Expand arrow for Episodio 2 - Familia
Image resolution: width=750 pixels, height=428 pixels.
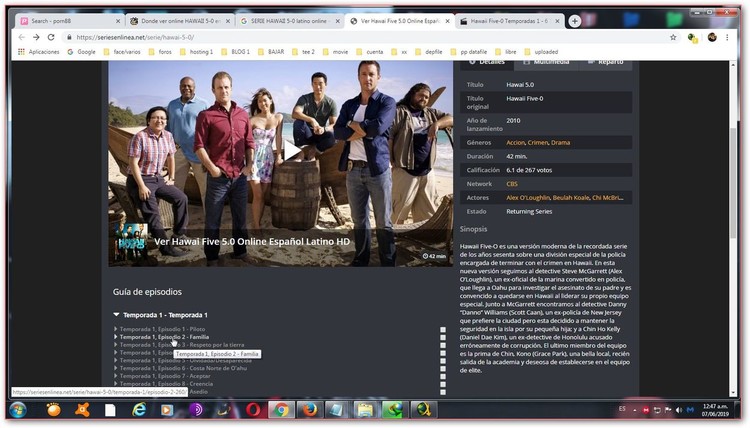click(116, 337)
